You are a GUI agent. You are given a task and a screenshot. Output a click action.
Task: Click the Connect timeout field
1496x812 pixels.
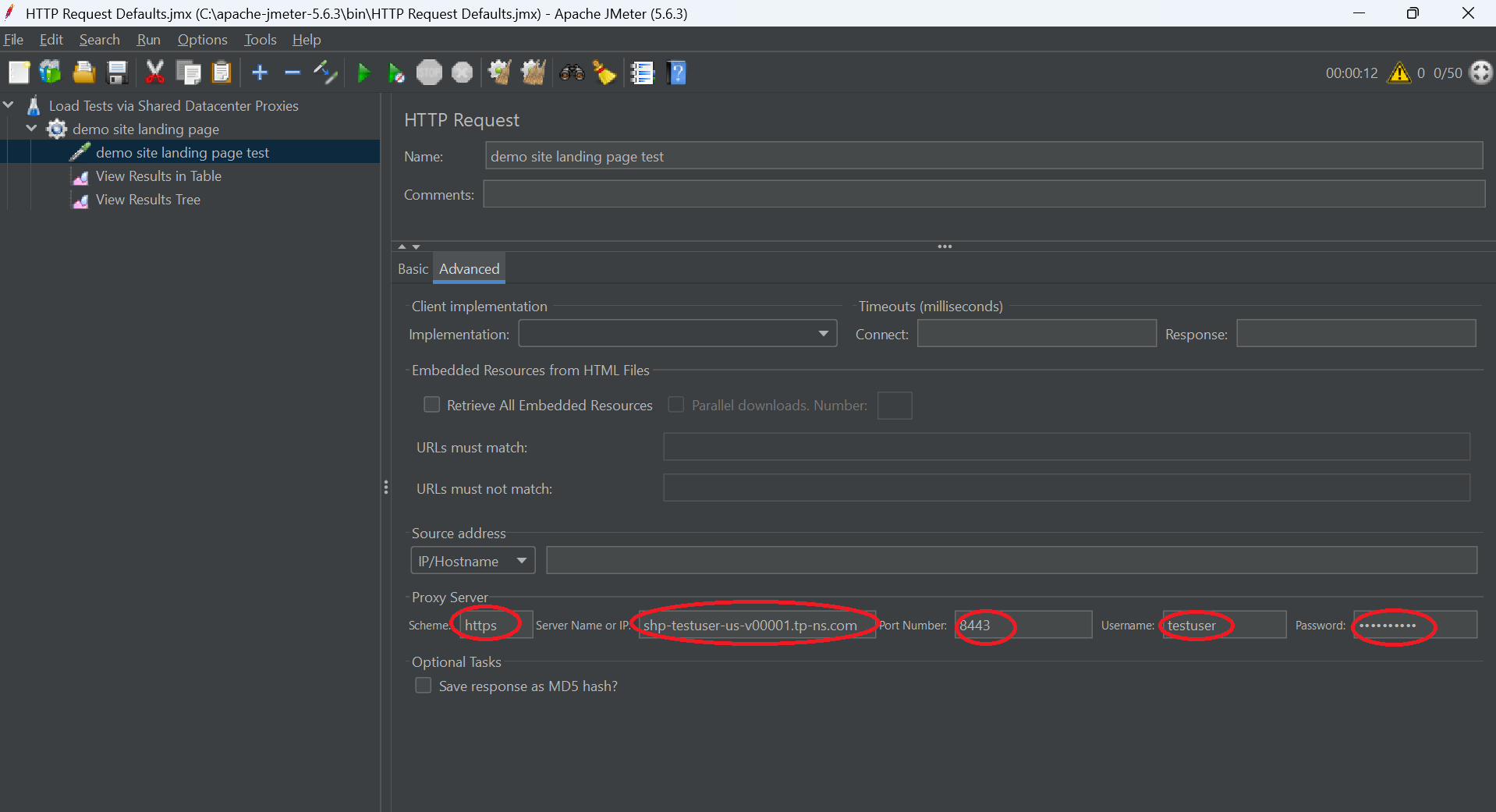(1037, 334)
